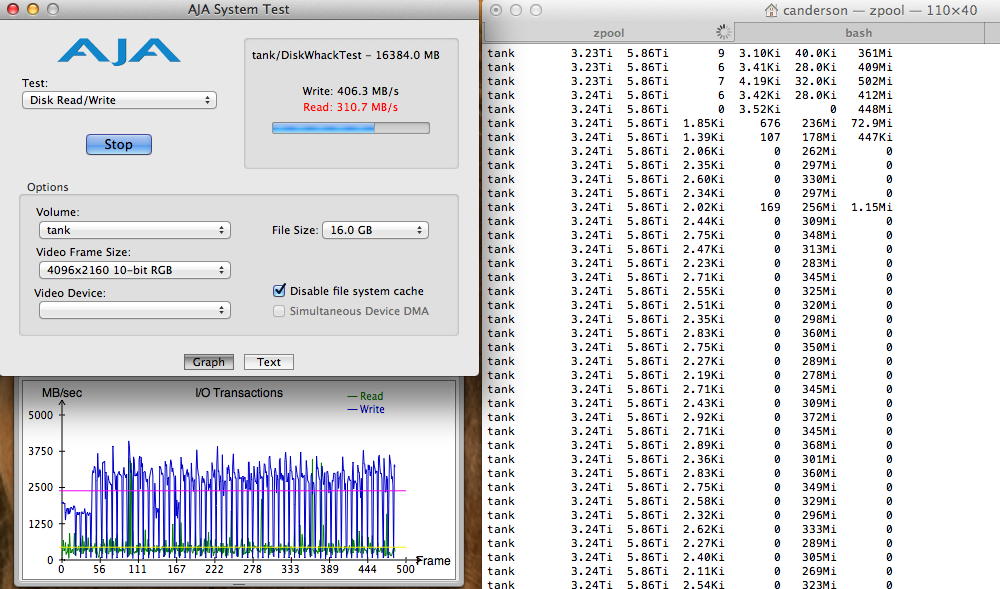1000x589 pixels.
Task: Click the Read legend entry in graph
Action: coord(365,396)
